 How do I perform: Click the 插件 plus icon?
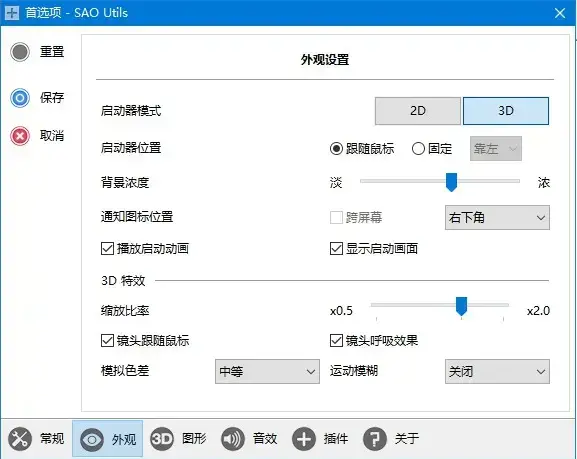[304, 439]
